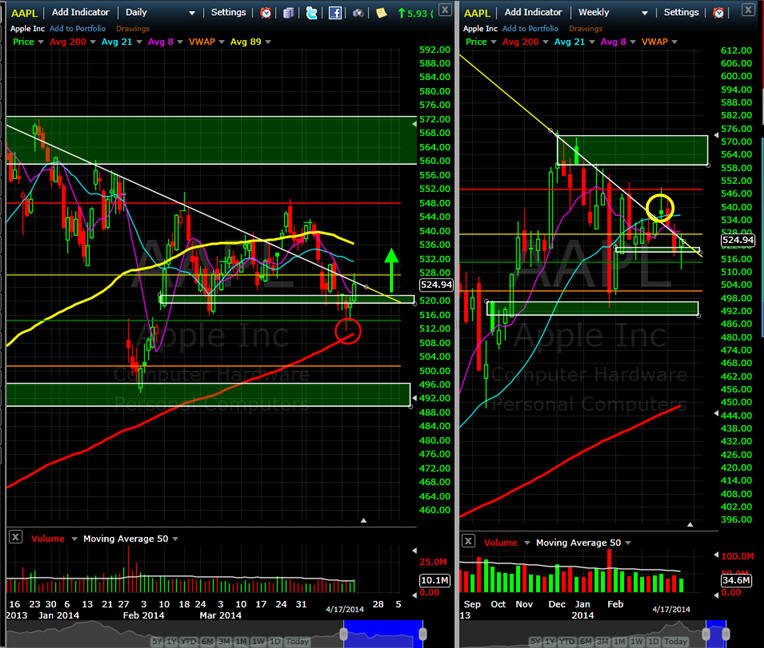Click the small up triangle under the Daily price chart

(x=363, y=521)
